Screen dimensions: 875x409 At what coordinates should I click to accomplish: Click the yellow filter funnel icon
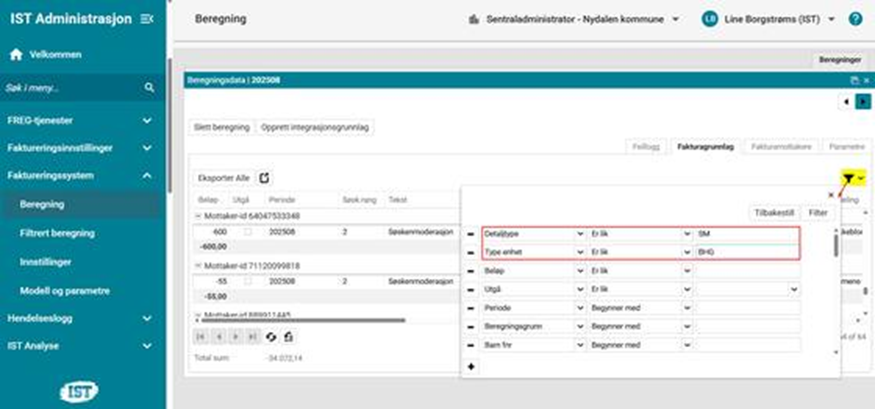[848, 178]
